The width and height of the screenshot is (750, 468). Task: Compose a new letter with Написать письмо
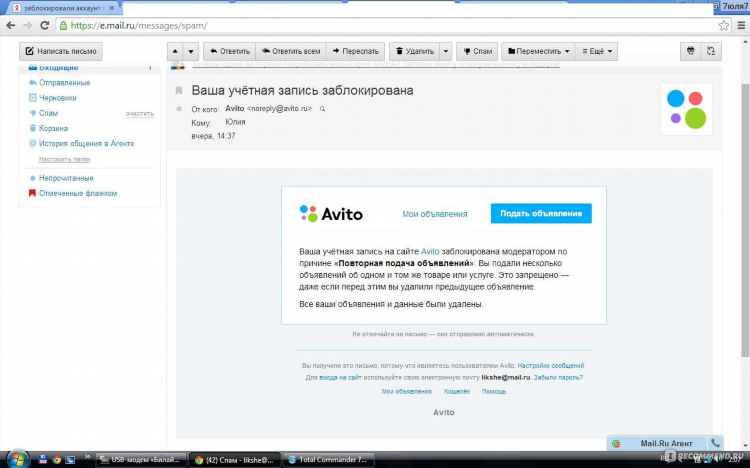(61, 51)
